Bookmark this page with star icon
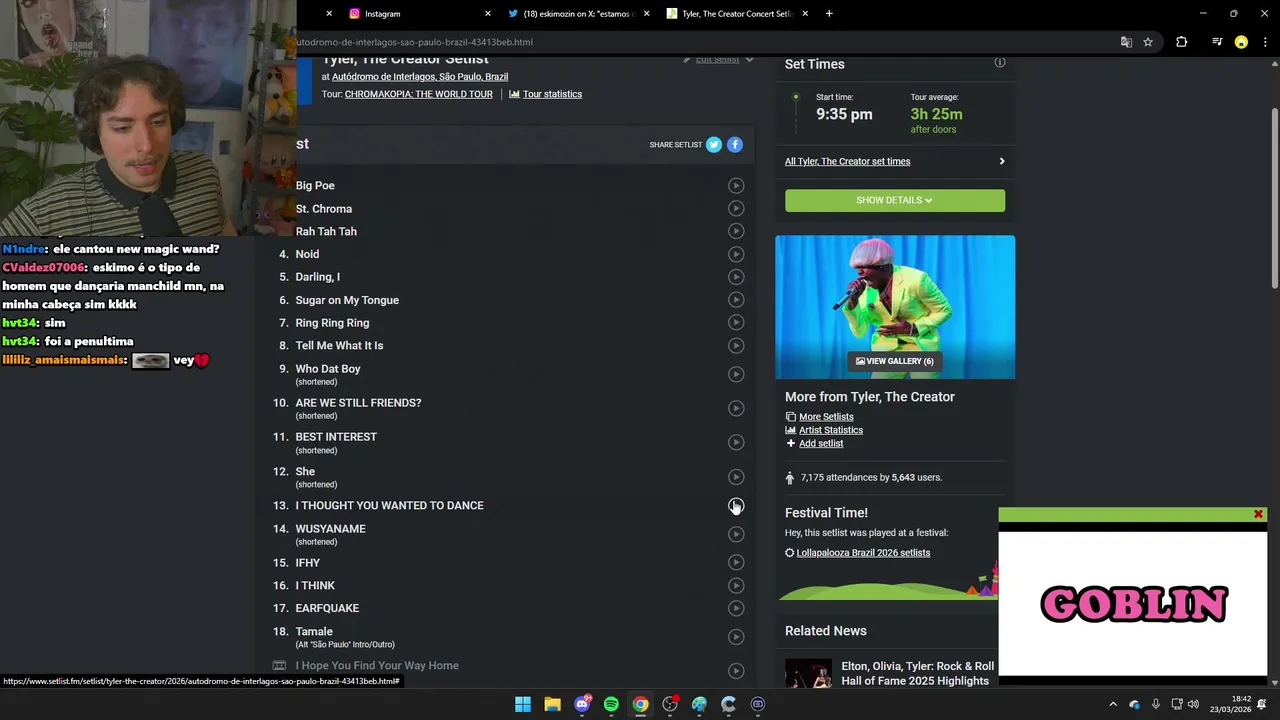This screenshot has height=720, width=1280. click(1148, 42)
